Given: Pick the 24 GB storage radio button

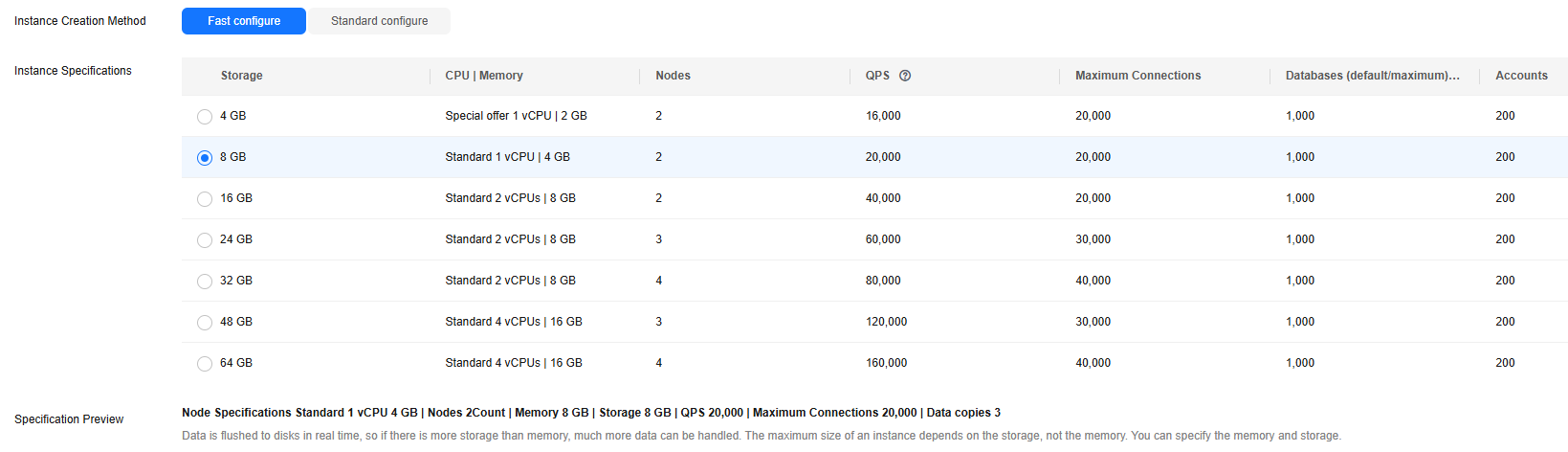Looking at the screenshot, I should pyautogui.click(x=205, y=240).
